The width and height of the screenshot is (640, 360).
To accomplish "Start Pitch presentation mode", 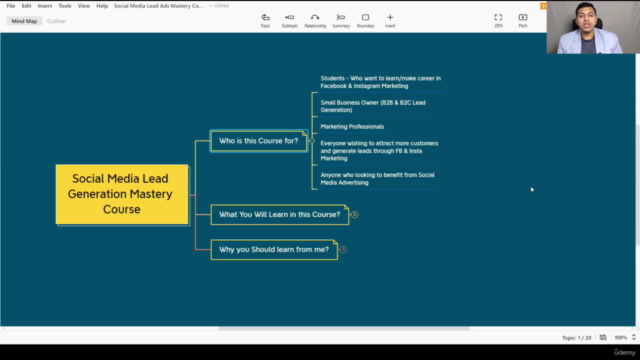I will pyautogui.click(x=523, y=18).
